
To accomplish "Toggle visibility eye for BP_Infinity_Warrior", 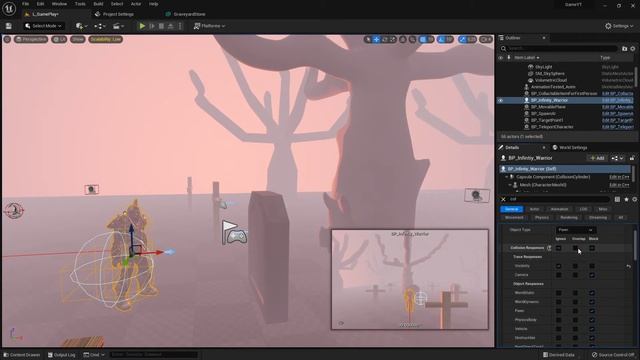I will 501,100.
